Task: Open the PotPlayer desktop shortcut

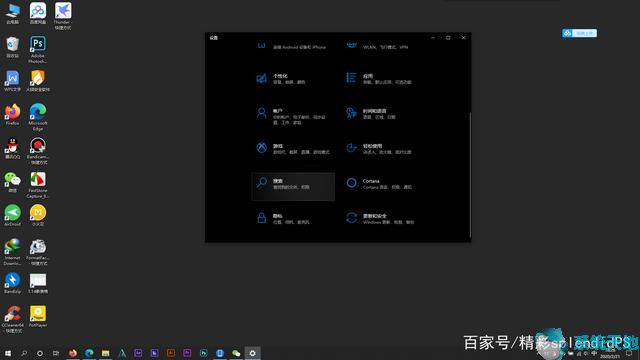Action: (x=38, y=316)
